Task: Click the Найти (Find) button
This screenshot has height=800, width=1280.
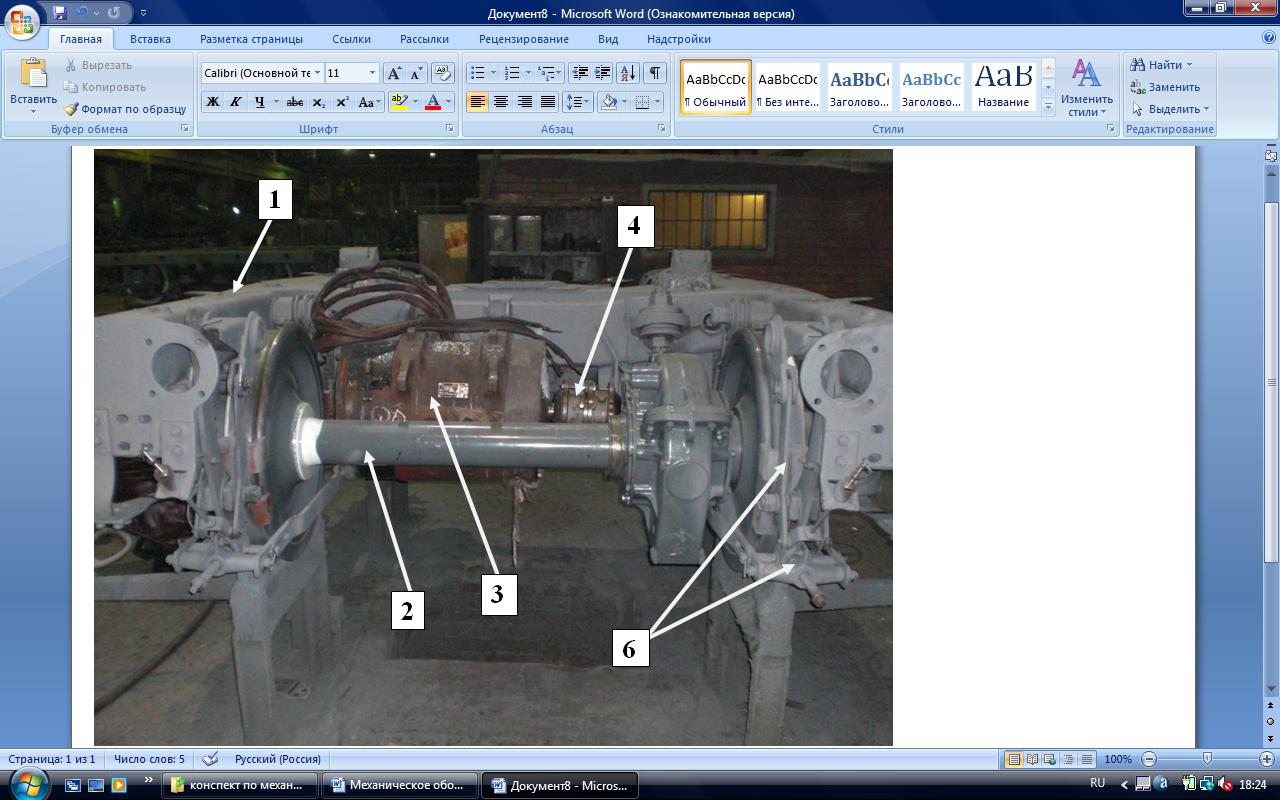Action: (x=1160, y=65)
